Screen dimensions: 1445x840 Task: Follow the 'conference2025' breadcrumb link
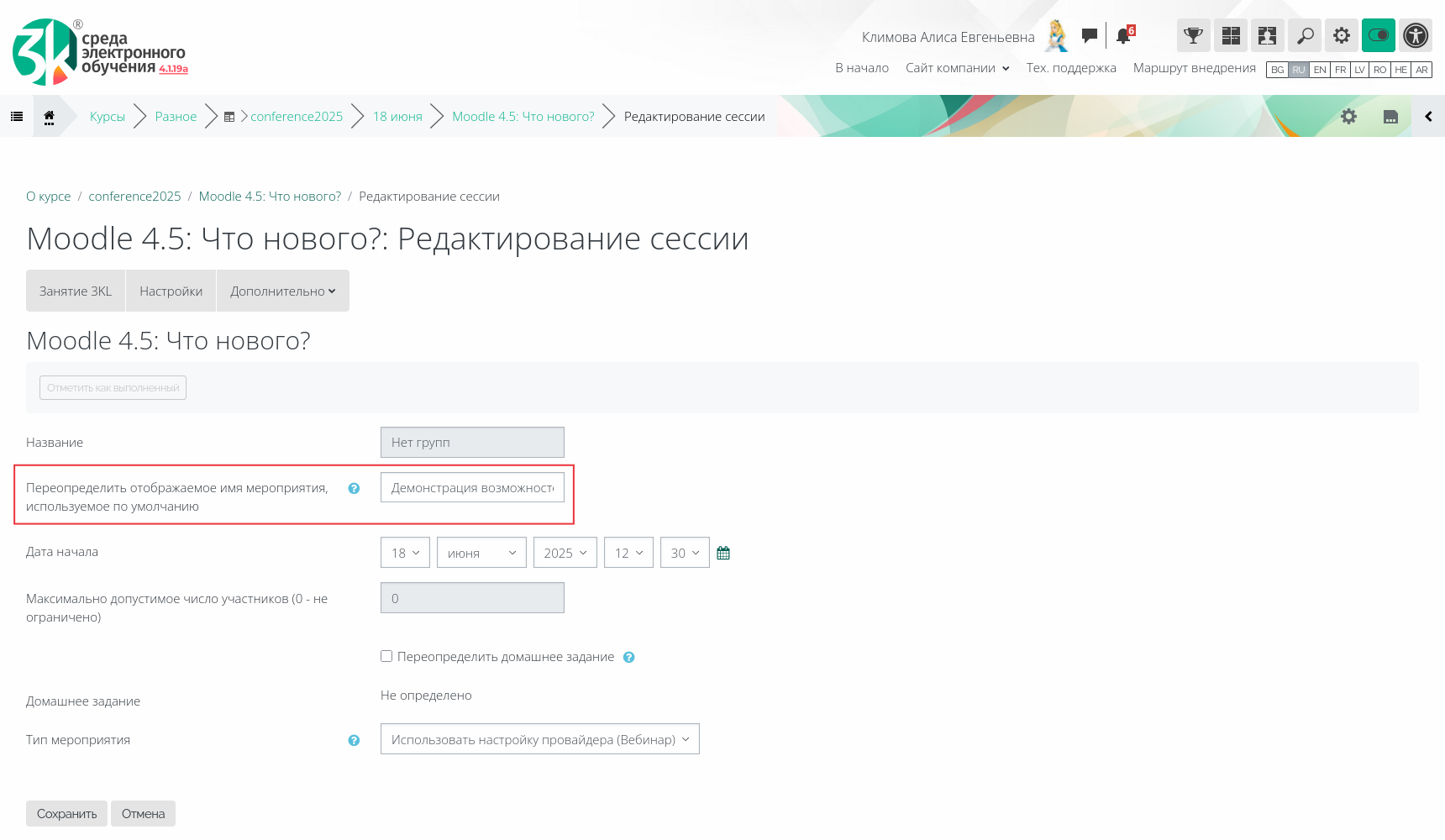(x=134, y=197)
